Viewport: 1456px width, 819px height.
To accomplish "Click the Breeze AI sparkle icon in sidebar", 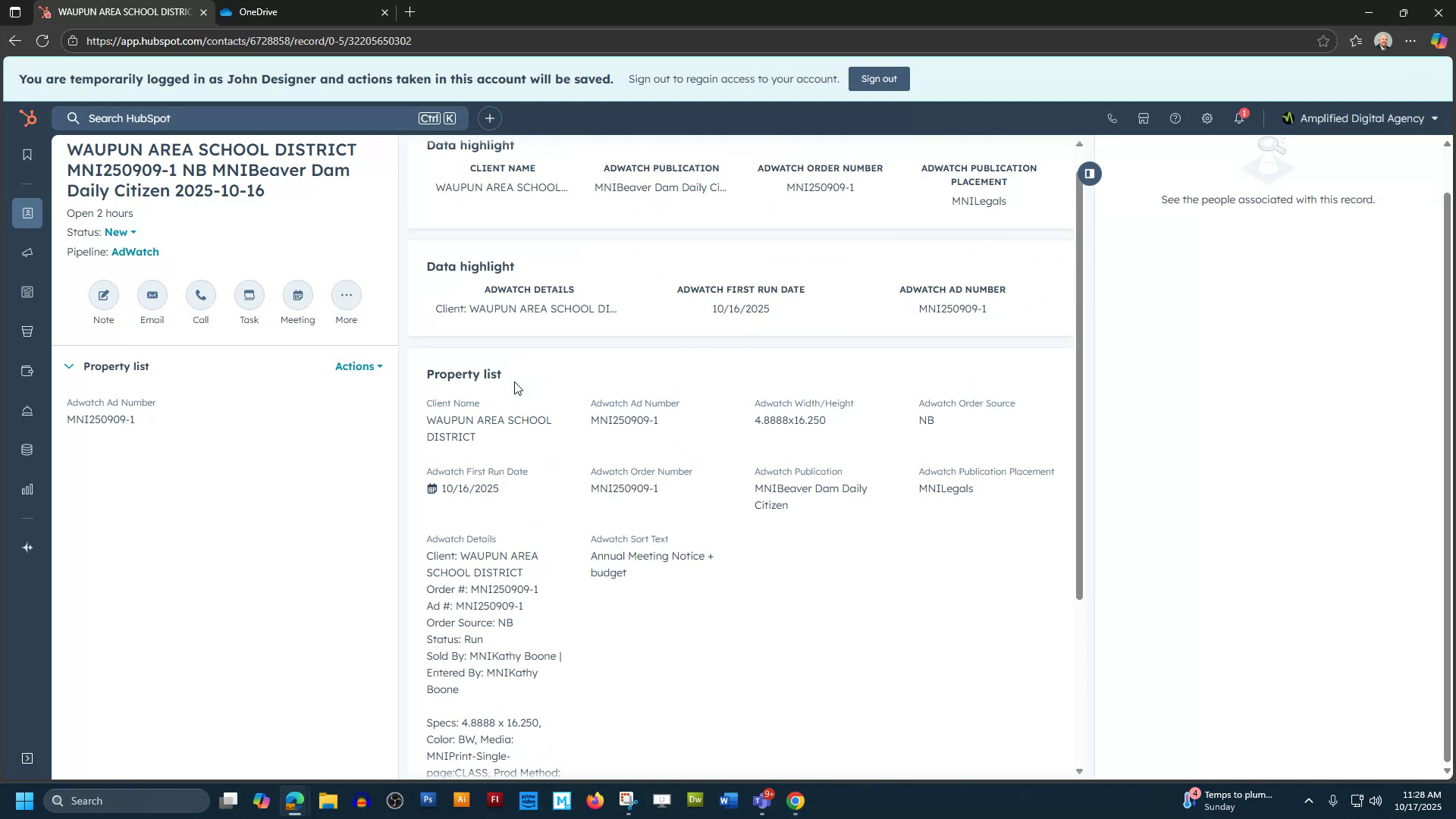I will [x=27, y=547].
